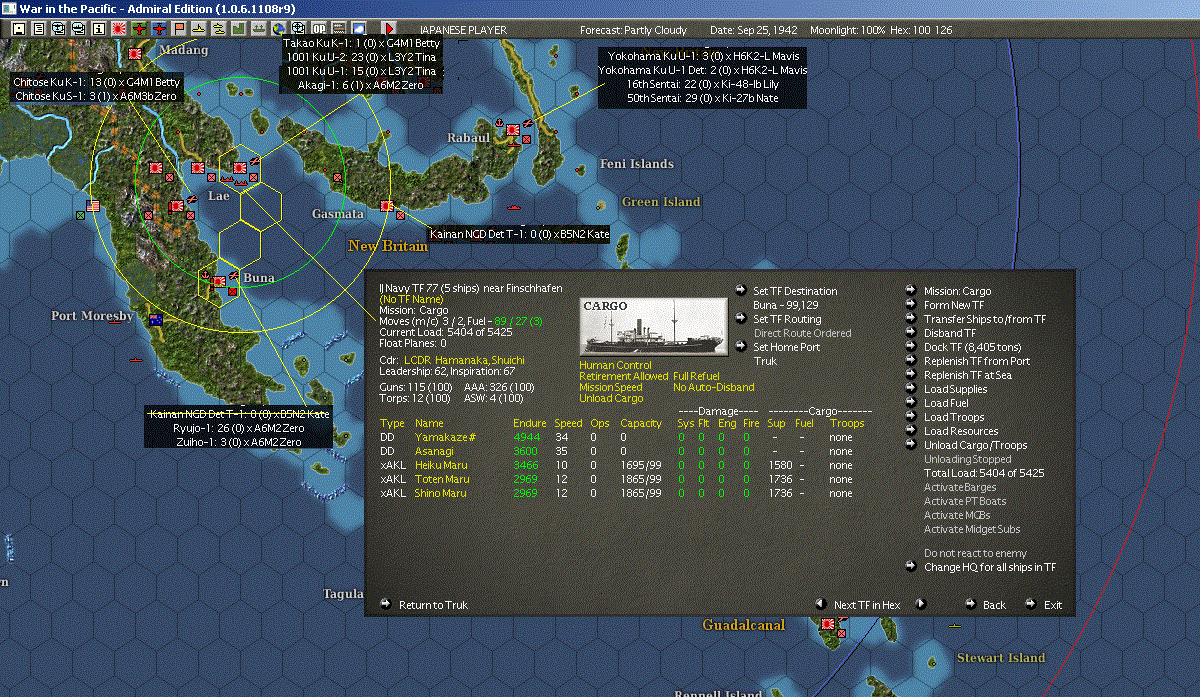This screenshot has height=697, width=1200.
Task: Toggle Full Refuel setting
Action: [696, 376]
